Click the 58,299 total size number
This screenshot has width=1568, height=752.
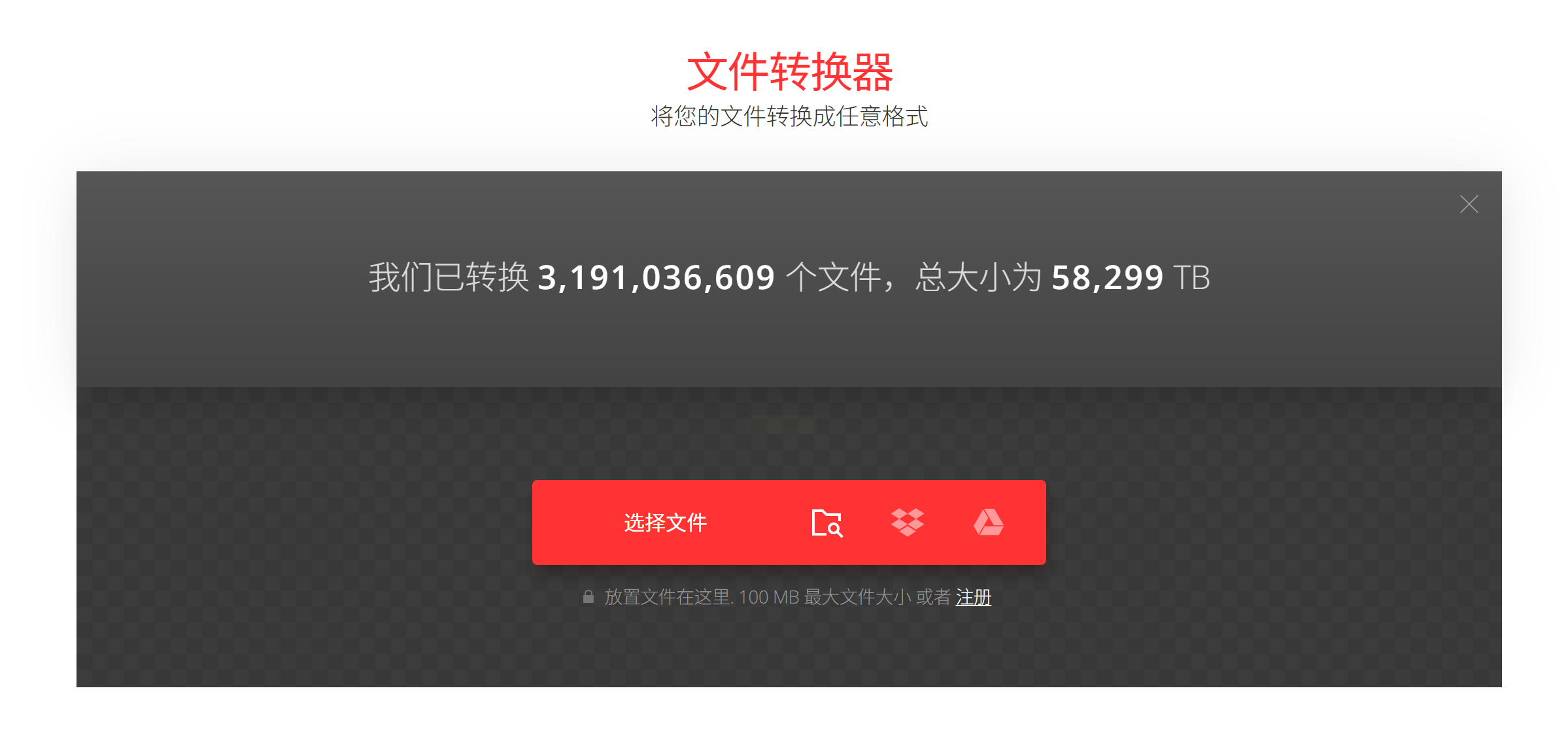tap(1107, 277)
